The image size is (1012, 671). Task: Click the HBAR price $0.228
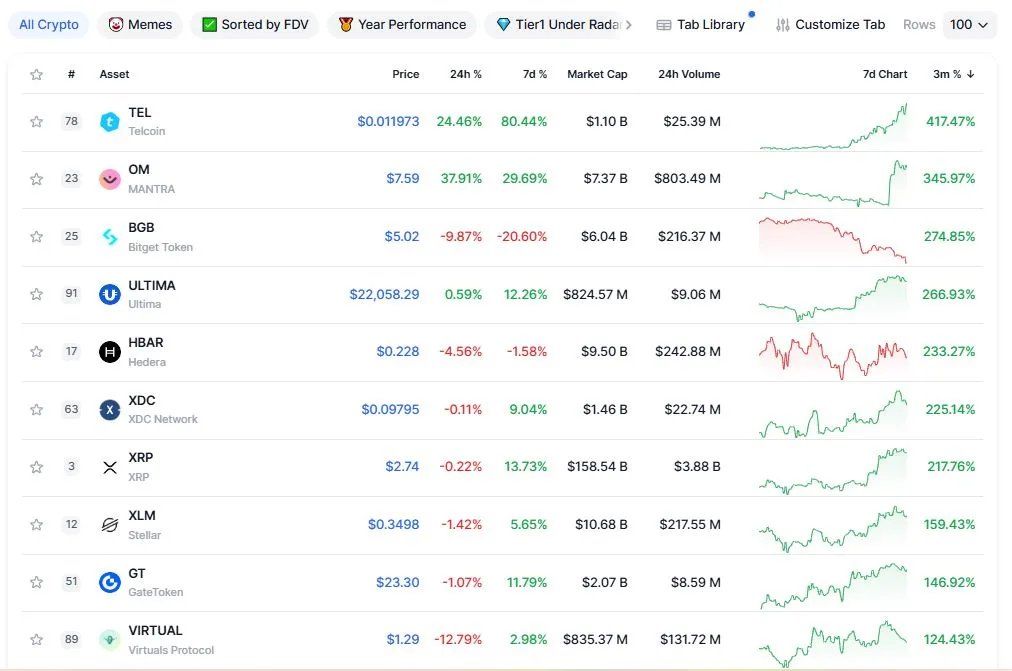coord(398,352)
